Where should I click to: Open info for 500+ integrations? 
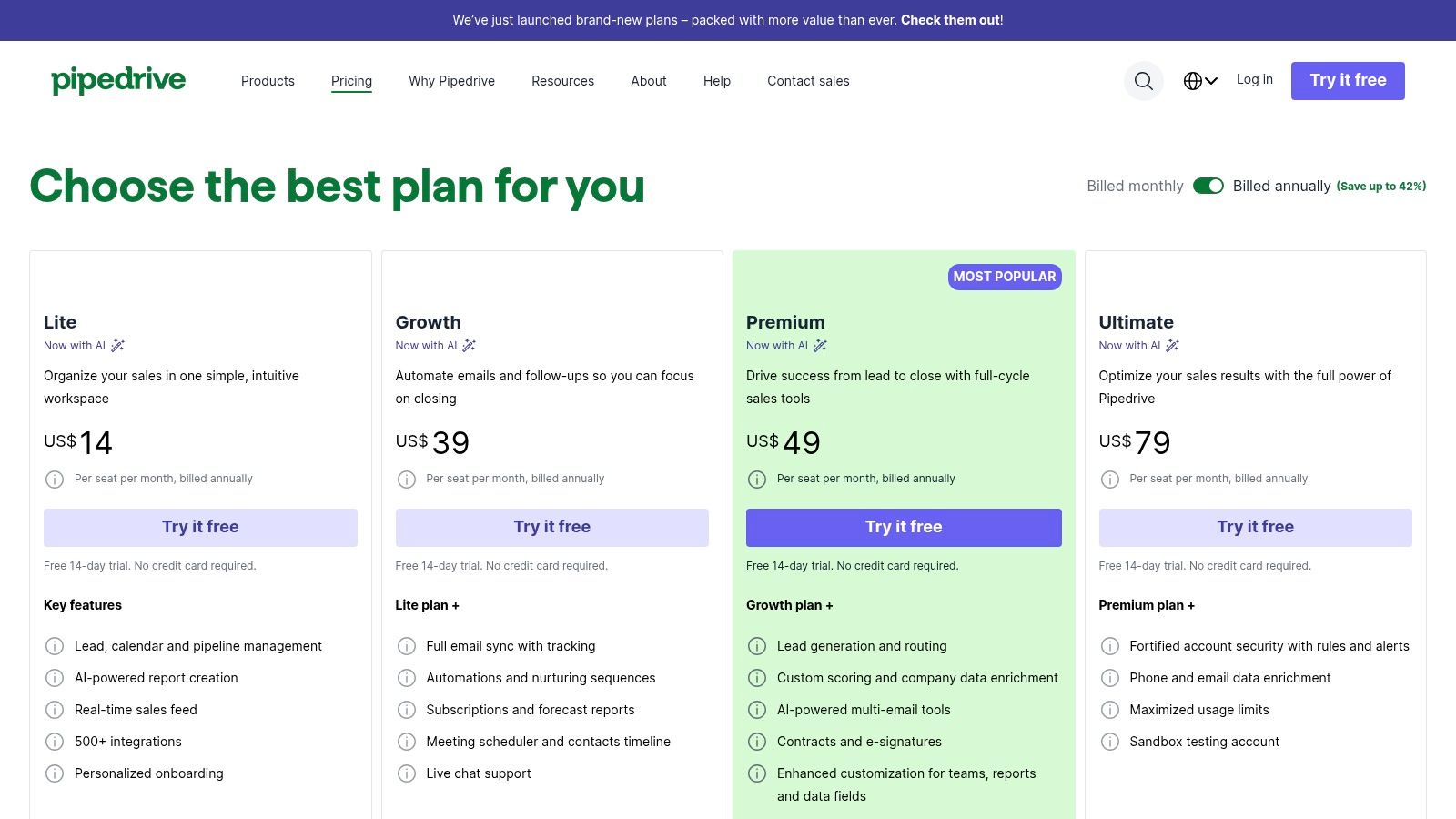[55, 742]
